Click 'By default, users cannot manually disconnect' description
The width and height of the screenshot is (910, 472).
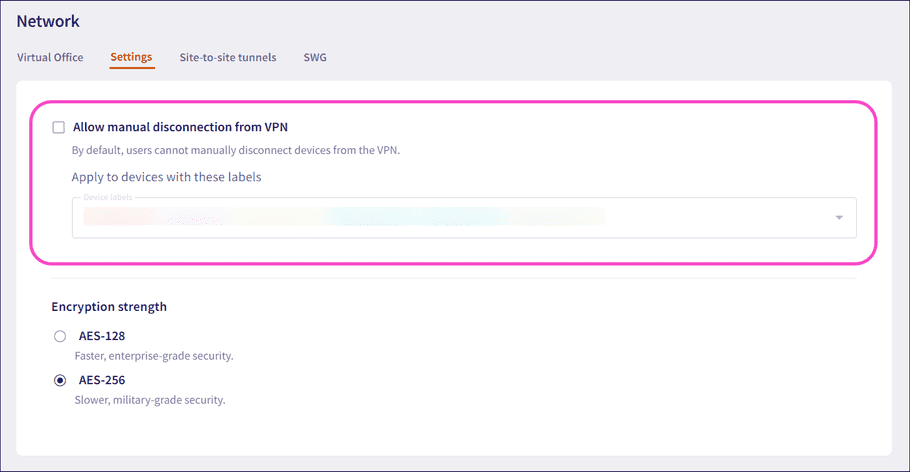point(236,150)
